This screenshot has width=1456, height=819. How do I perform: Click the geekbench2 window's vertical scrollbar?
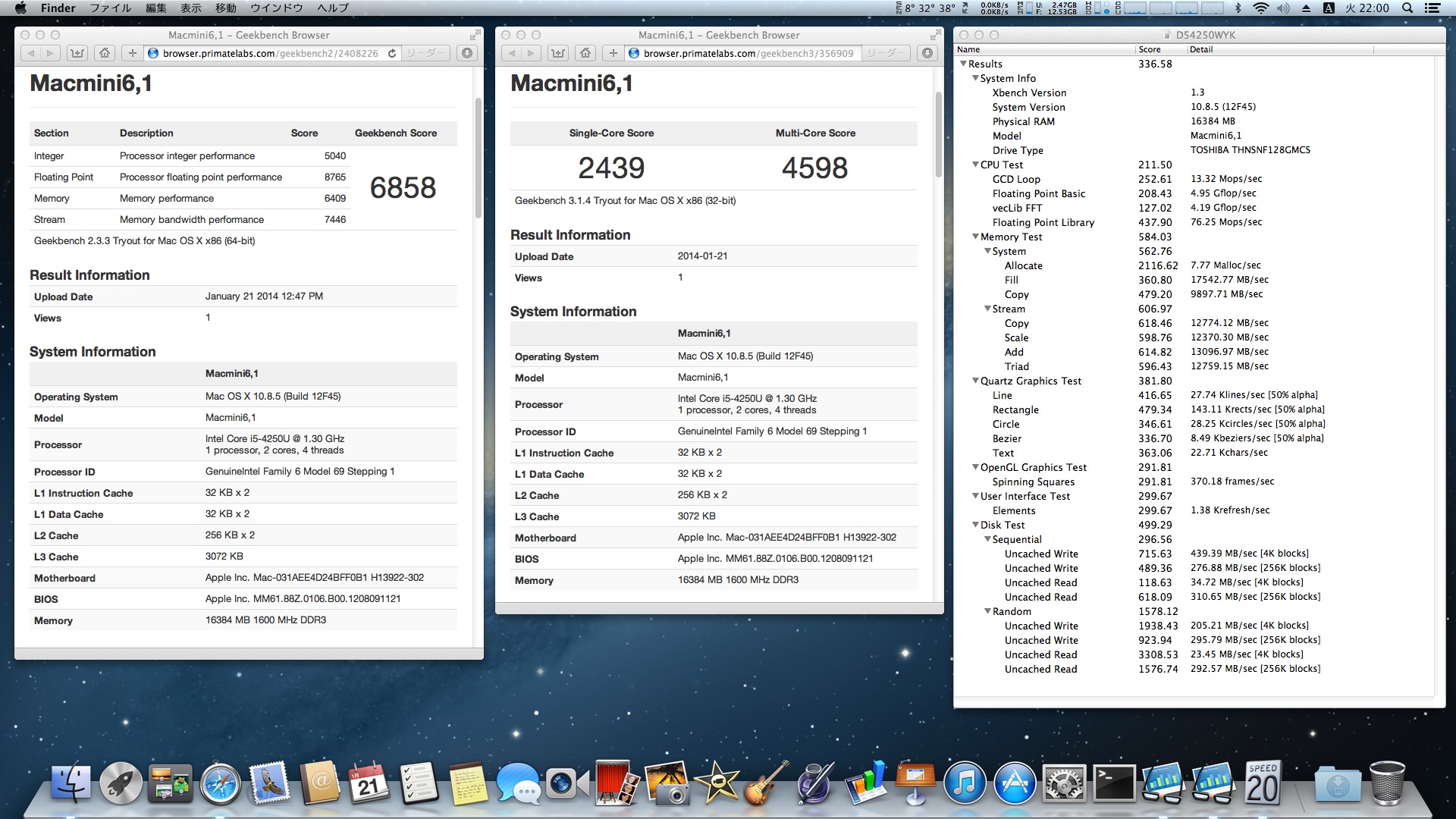pyautogui.click(x=479, y=158)
